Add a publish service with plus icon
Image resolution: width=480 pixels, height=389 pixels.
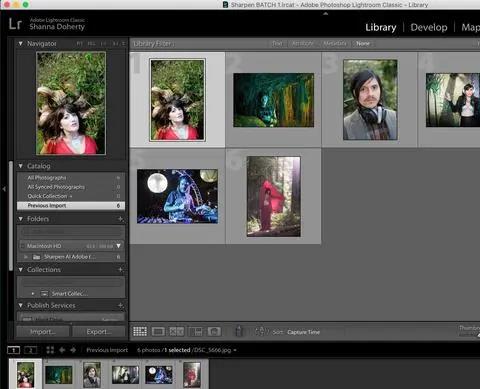pos(121,305)
